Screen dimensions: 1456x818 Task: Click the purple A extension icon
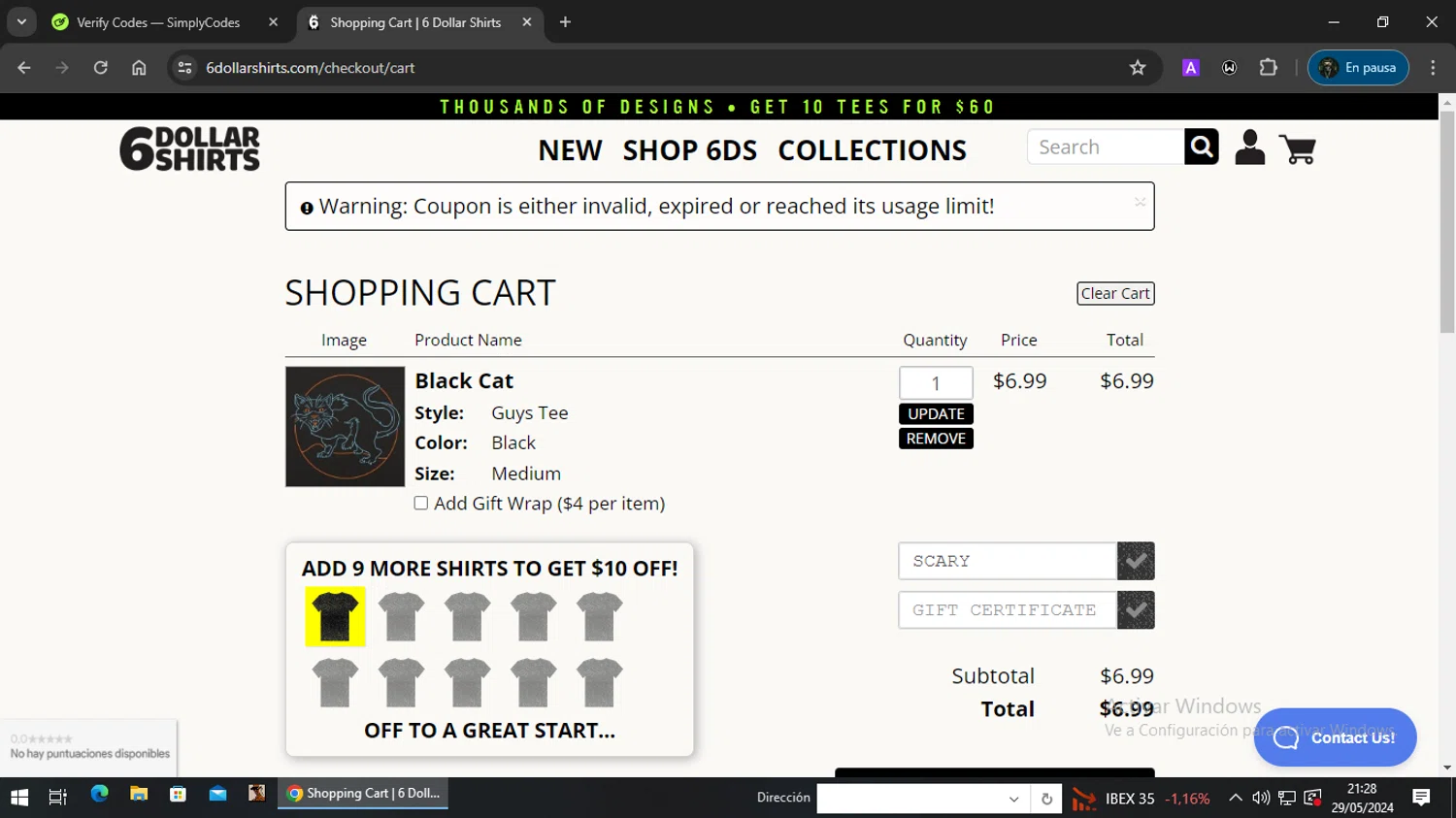1191,68
